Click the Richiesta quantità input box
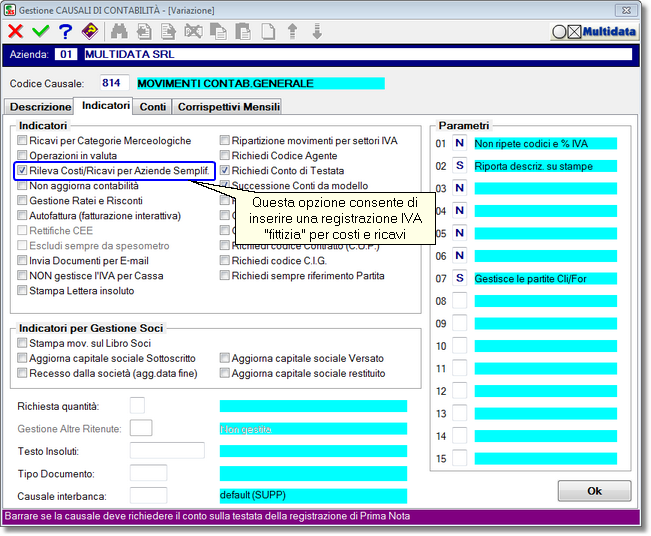This screenshot has height=536, width=651. [x=137, y=406]
